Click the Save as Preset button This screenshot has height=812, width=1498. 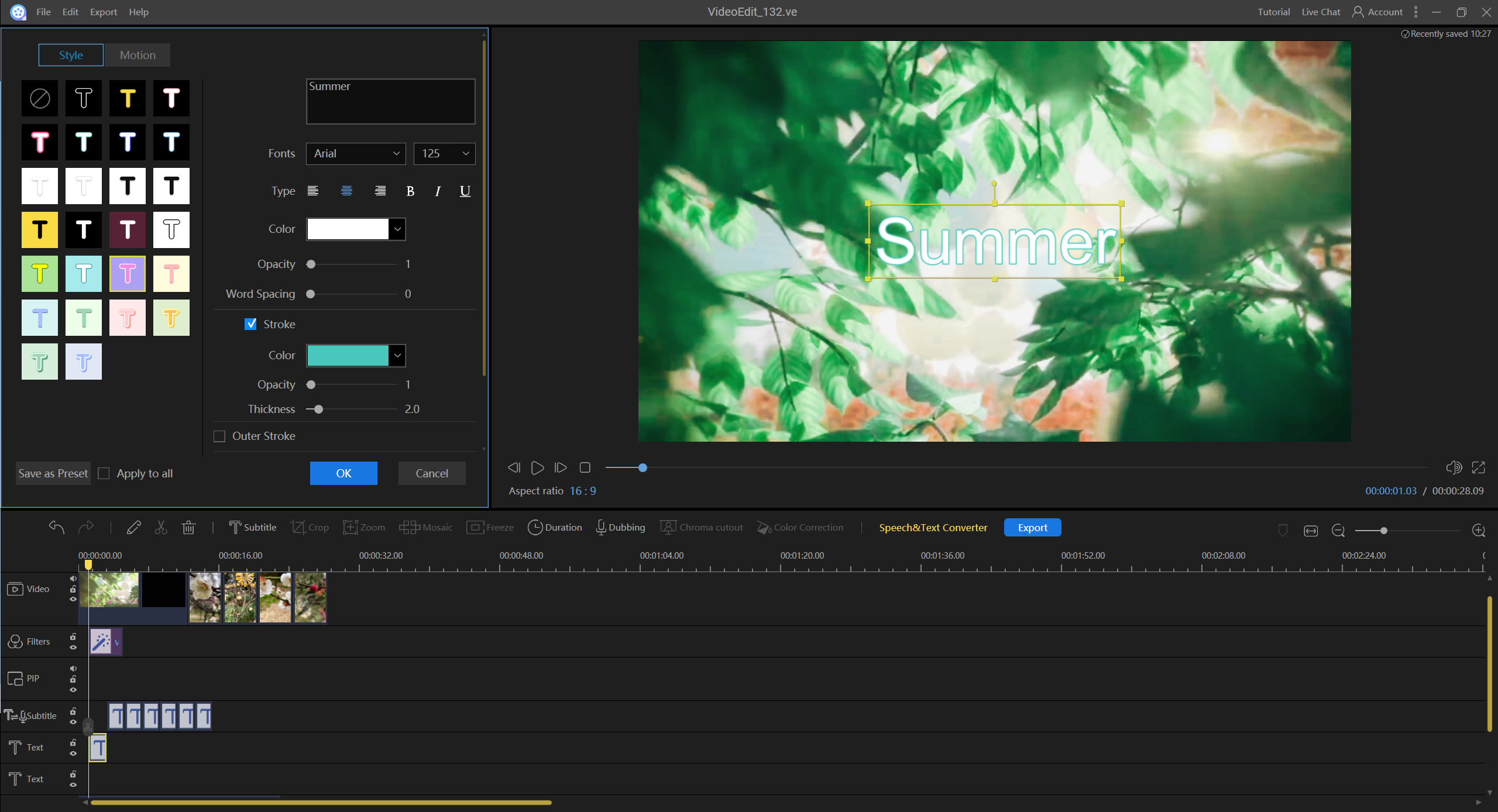coord(52,473)
